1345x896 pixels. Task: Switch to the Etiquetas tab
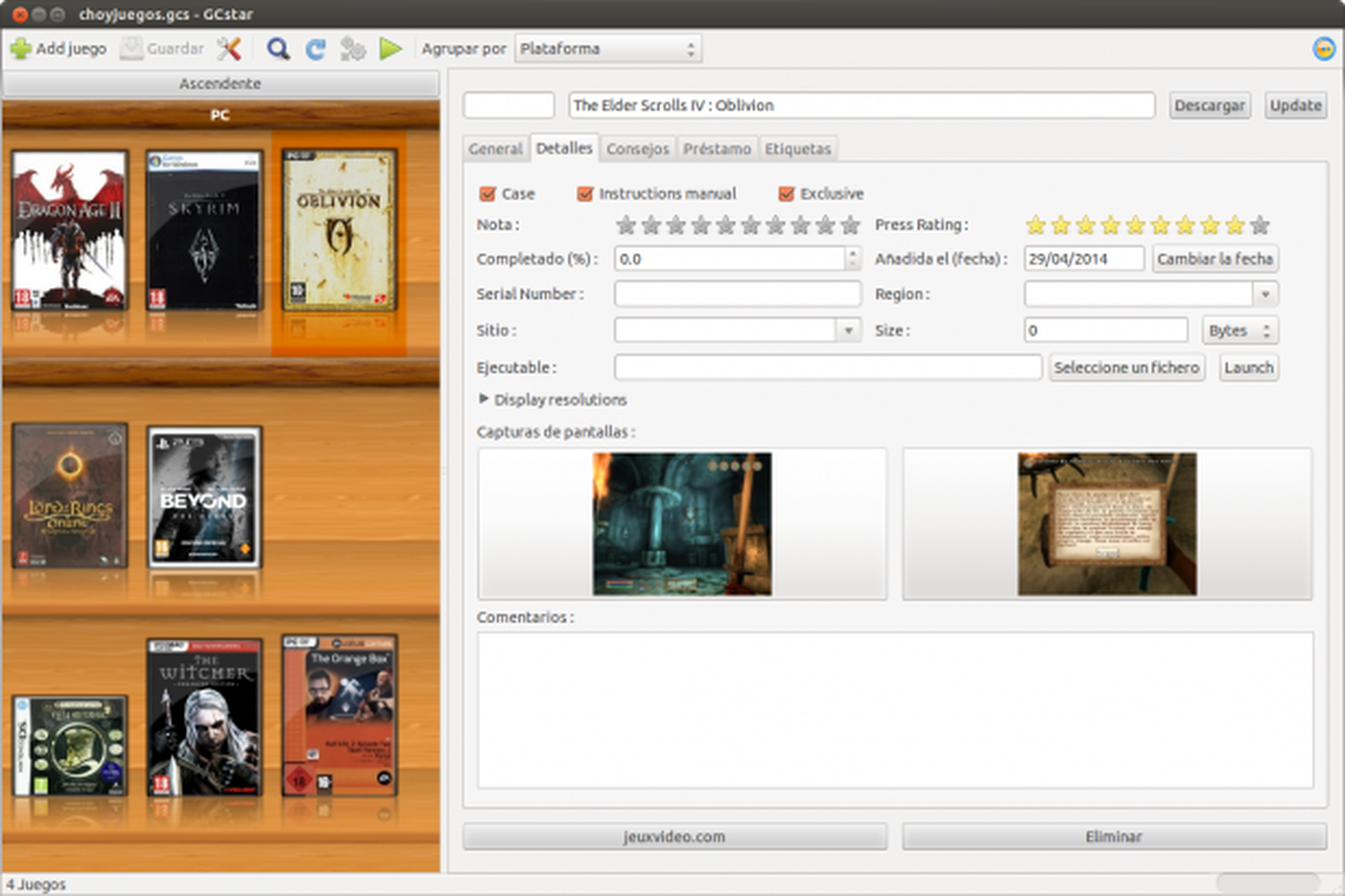798,149
